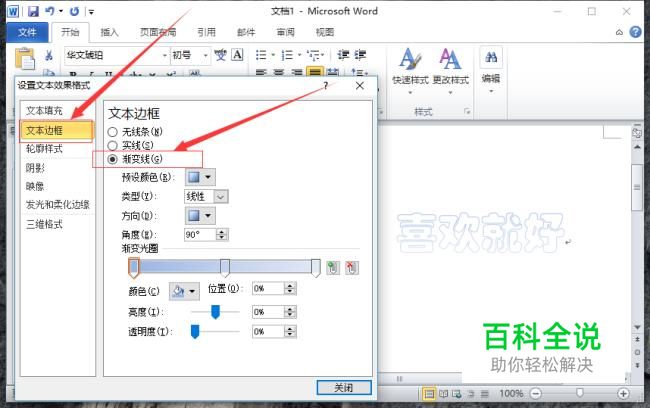Click the character border A icon
The width and height of the screenshot is (650, 408).
238,55
